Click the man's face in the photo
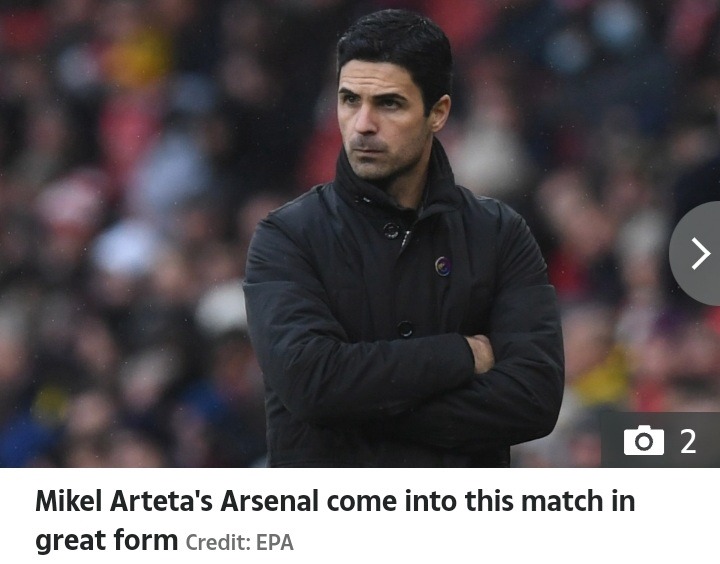Viewport: 720px width, 564px height. (381, 119)
